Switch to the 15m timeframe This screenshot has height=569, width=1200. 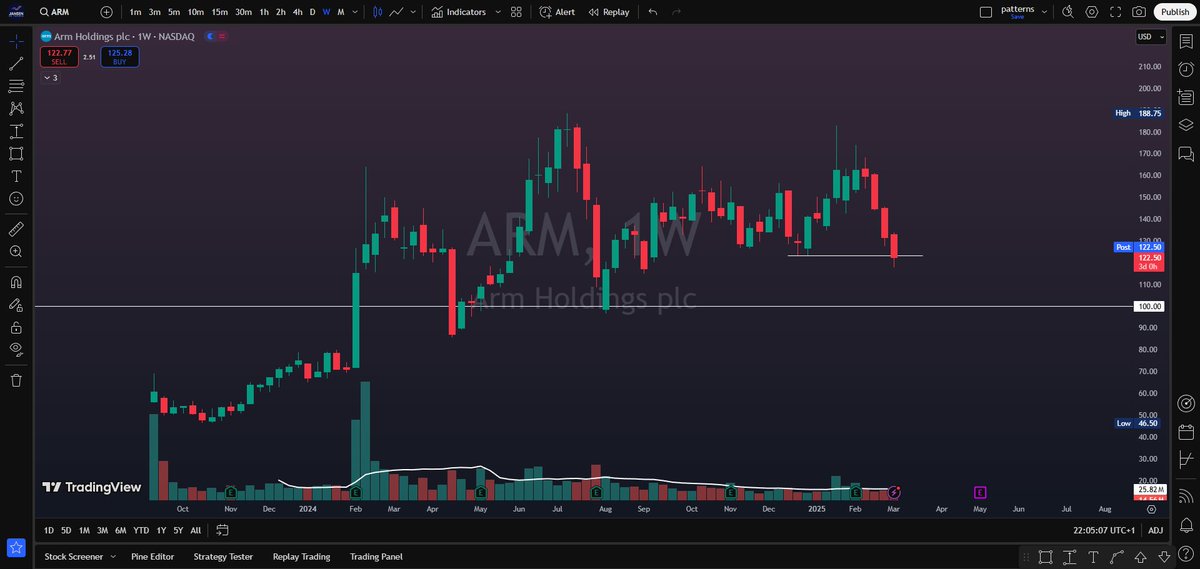click(x=220, y=12)
